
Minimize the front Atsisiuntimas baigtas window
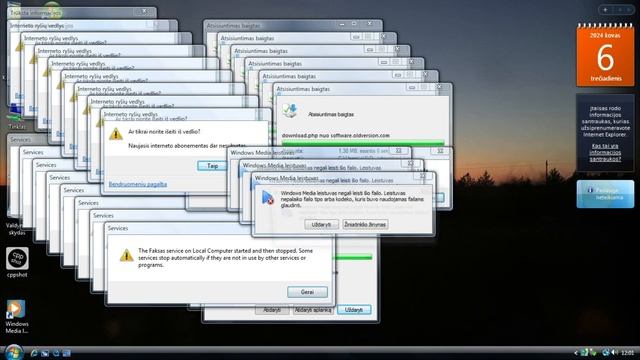pyautogui.click(x=412, y=87)
